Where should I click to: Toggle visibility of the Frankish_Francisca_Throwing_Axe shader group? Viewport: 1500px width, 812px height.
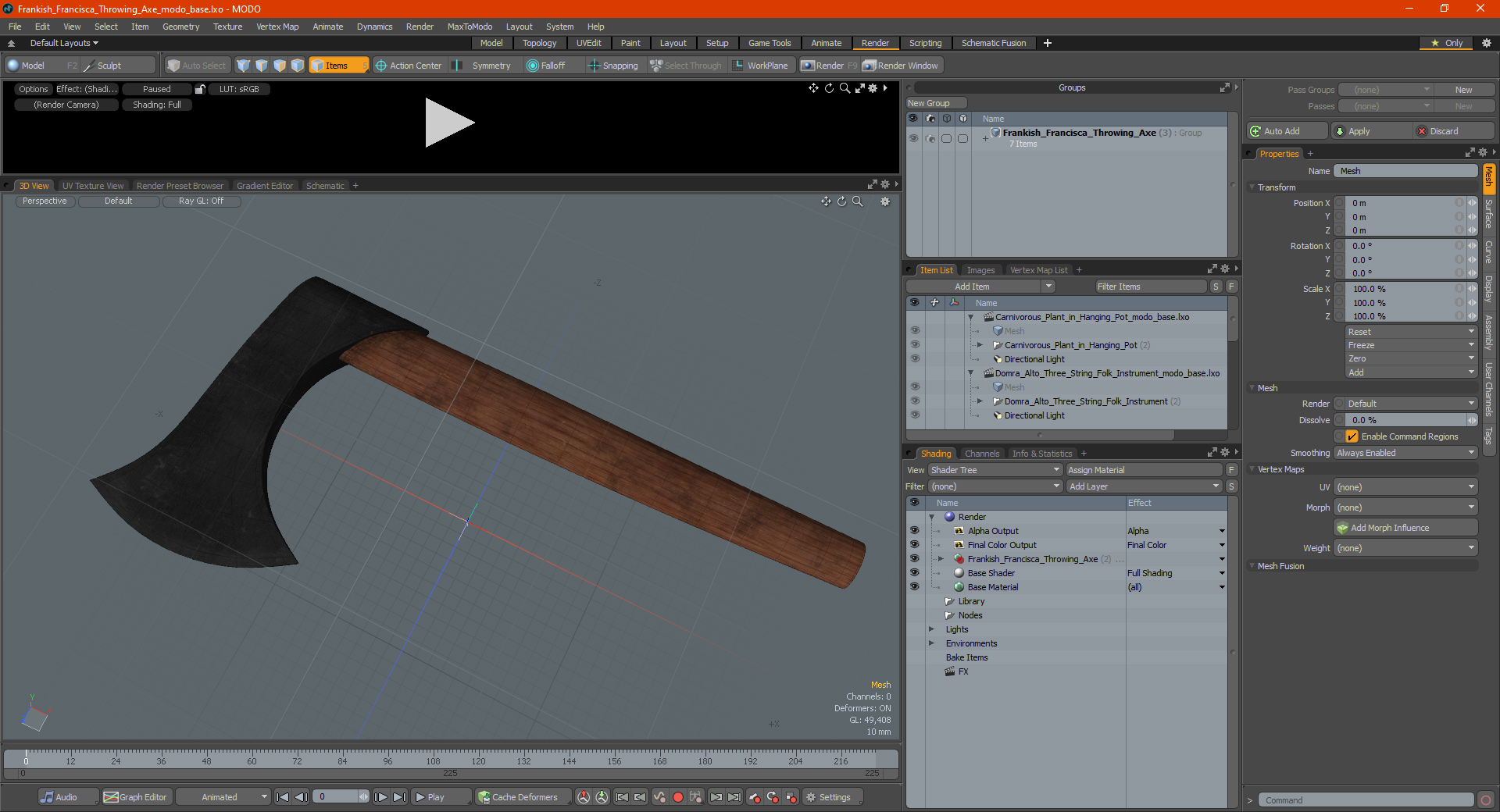pyautogui.click(x=914, y=559)
